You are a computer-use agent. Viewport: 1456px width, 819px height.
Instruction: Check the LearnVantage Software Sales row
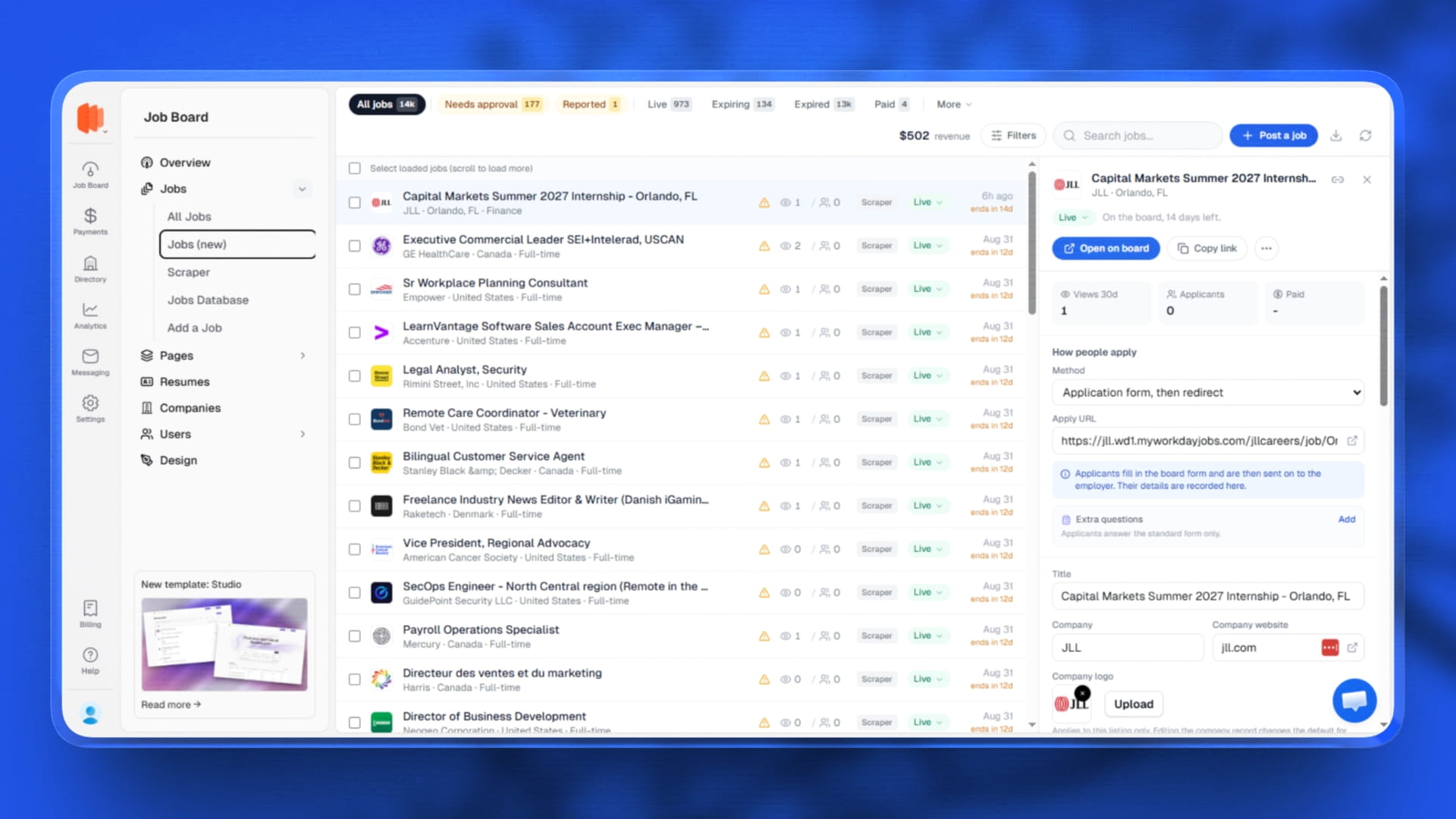[354, 332]
